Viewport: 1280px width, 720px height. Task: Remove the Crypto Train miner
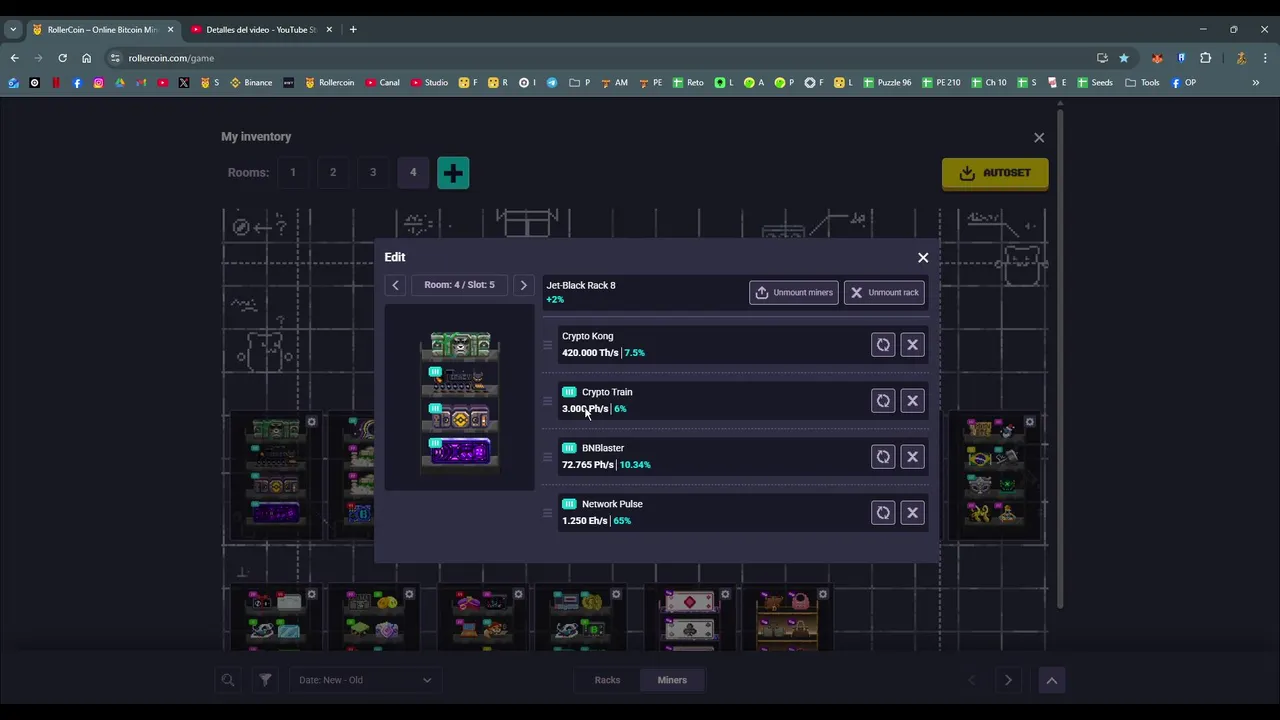(x=912, y=401)
